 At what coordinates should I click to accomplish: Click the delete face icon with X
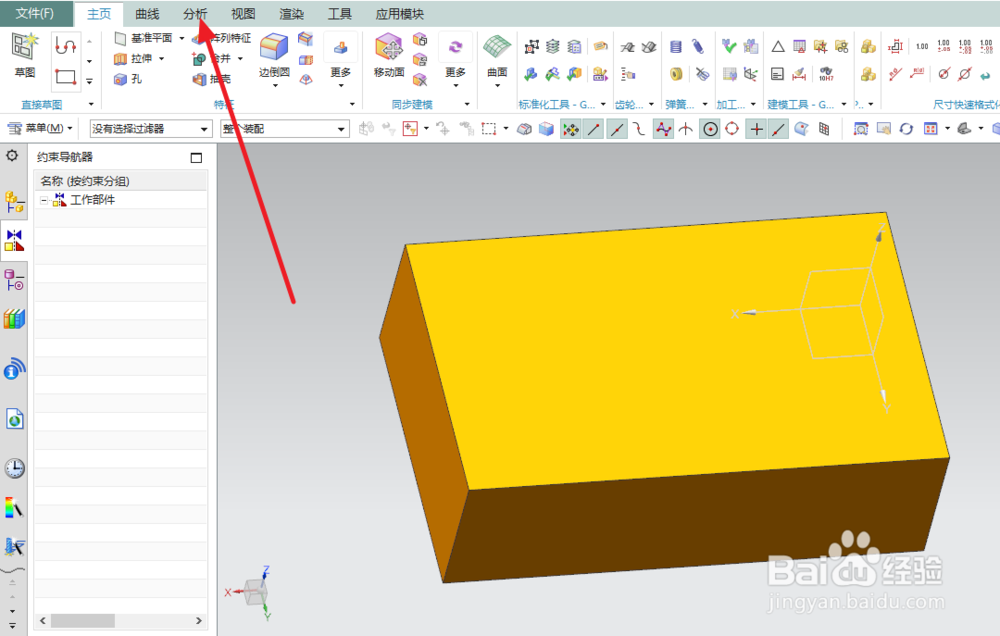(420, 80)
